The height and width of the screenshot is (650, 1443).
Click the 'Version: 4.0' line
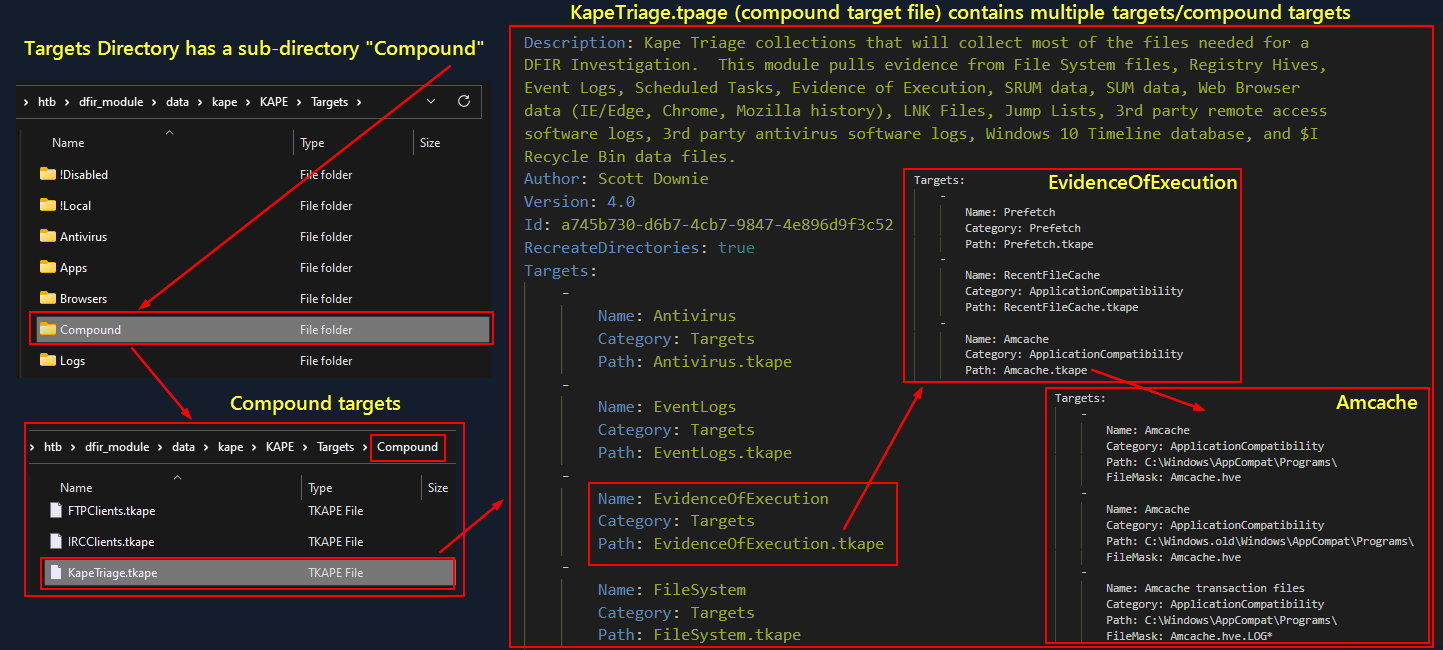[579, 202]
